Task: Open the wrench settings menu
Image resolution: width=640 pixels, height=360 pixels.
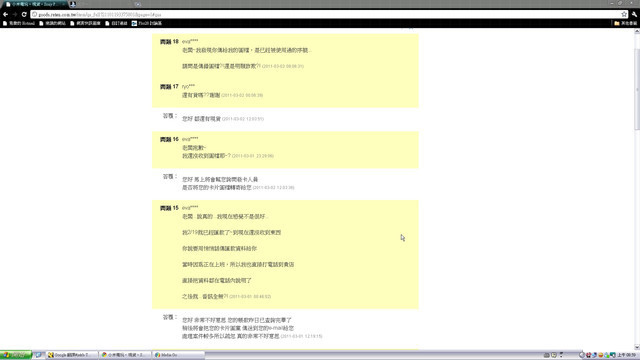Action: (634, 14)
